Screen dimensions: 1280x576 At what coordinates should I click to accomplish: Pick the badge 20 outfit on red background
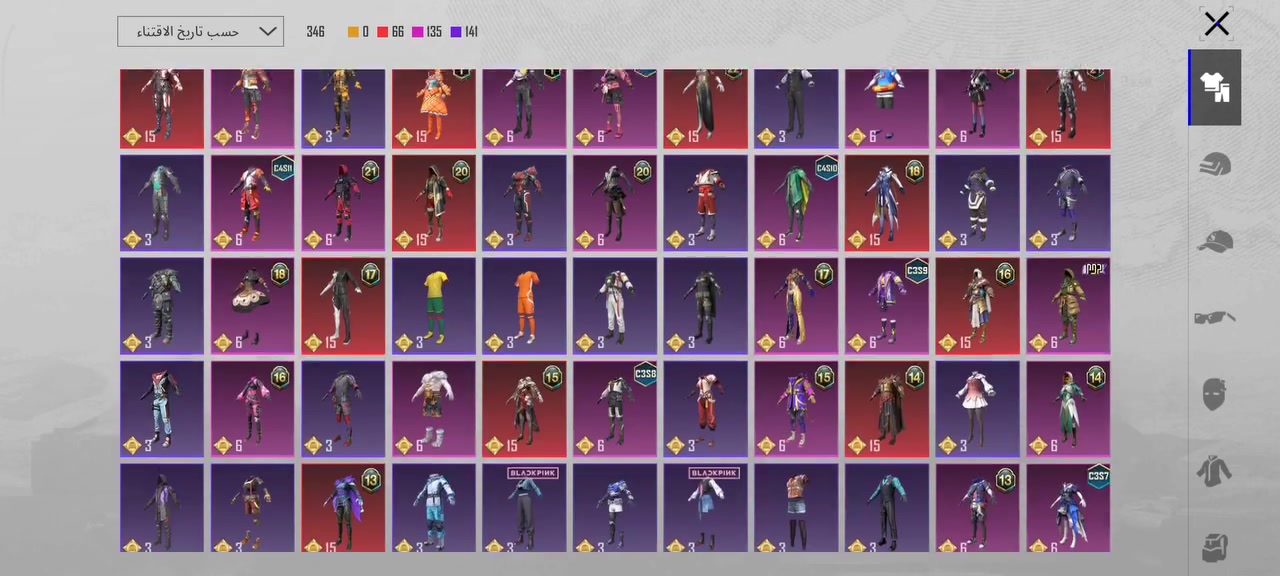point(434,203)
